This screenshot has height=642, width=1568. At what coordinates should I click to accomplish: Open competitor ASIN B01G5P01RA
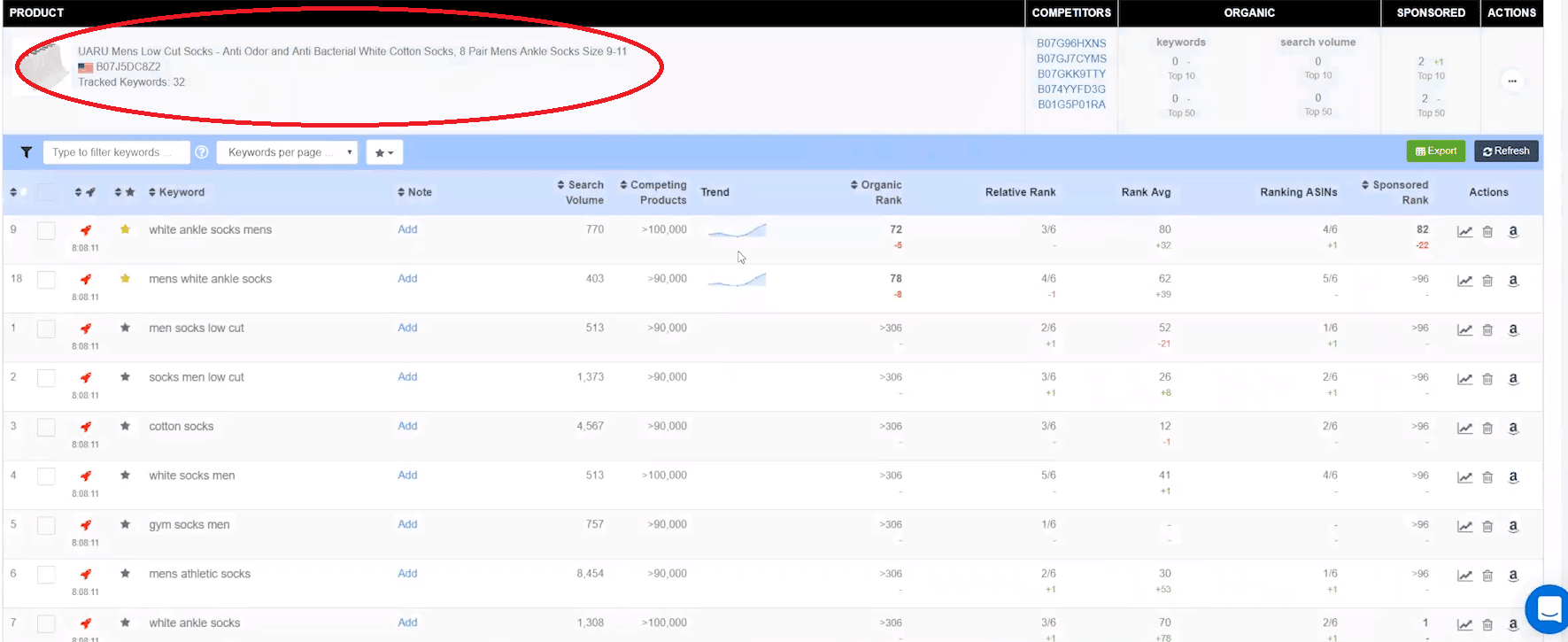click(x=1071, y=104)
